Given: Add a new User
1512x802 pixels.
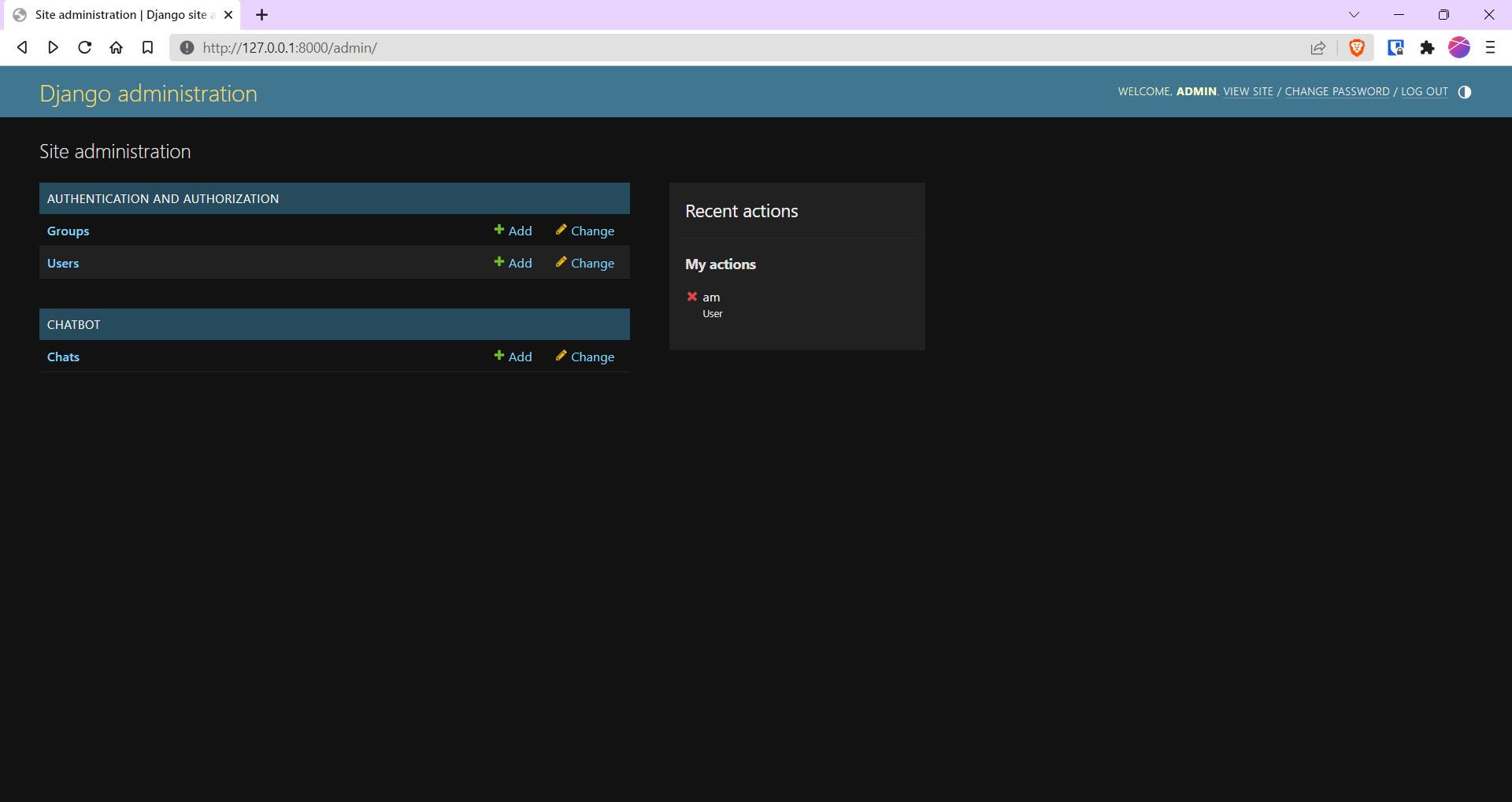Looking at the screenshot, I should (513, 263).
